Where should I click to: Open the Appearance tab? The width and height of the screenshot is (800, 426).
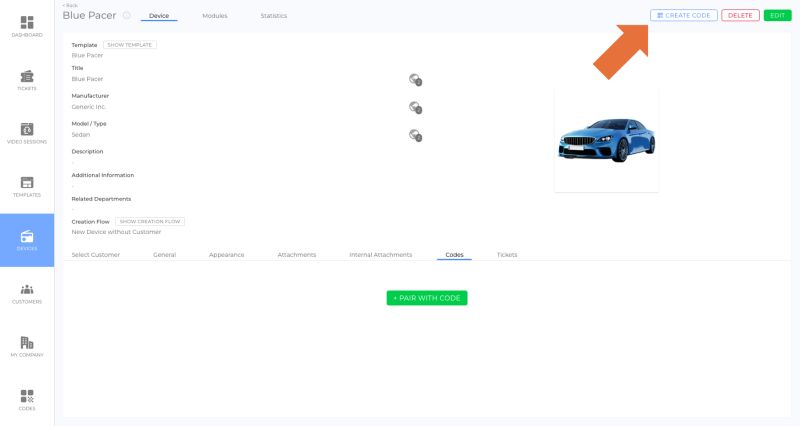click(227, 255)
